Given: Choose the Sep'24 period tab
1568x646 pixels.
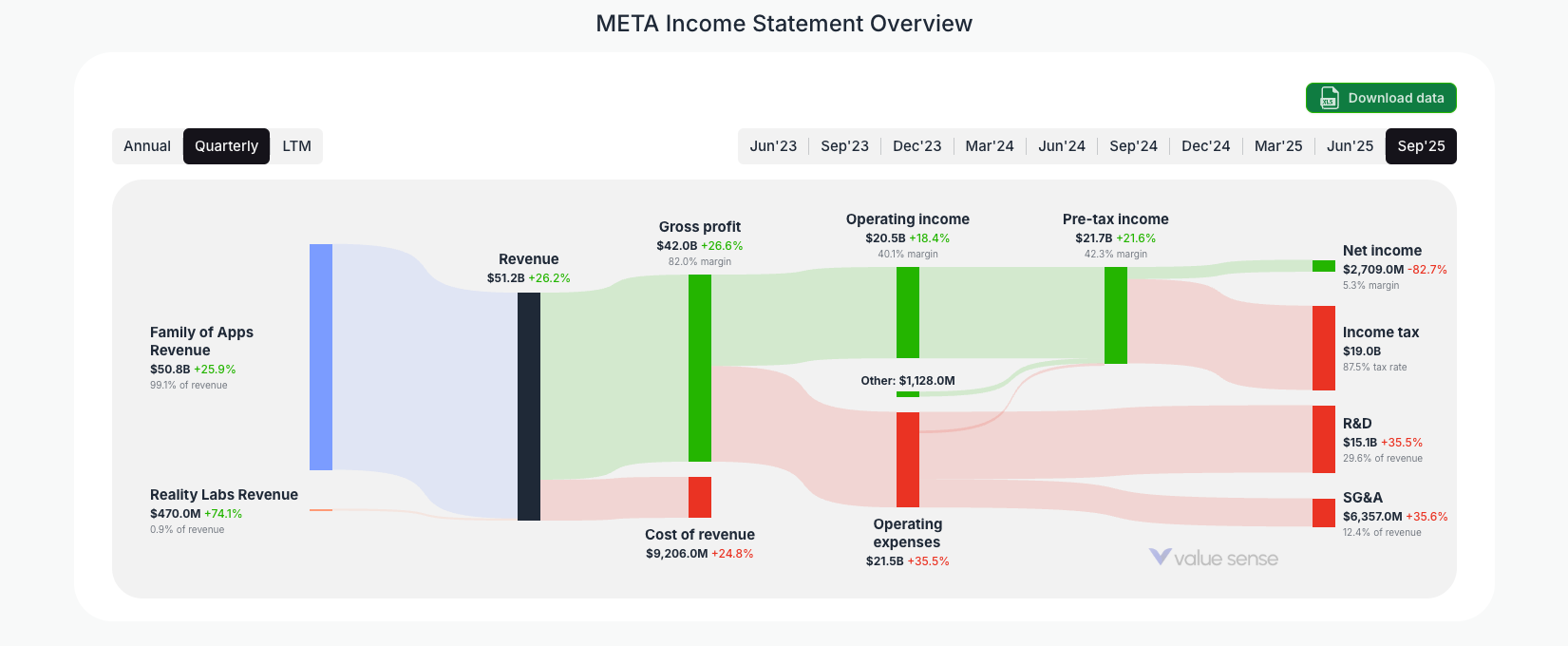Looking at the screenshot, I should 1133,145.
